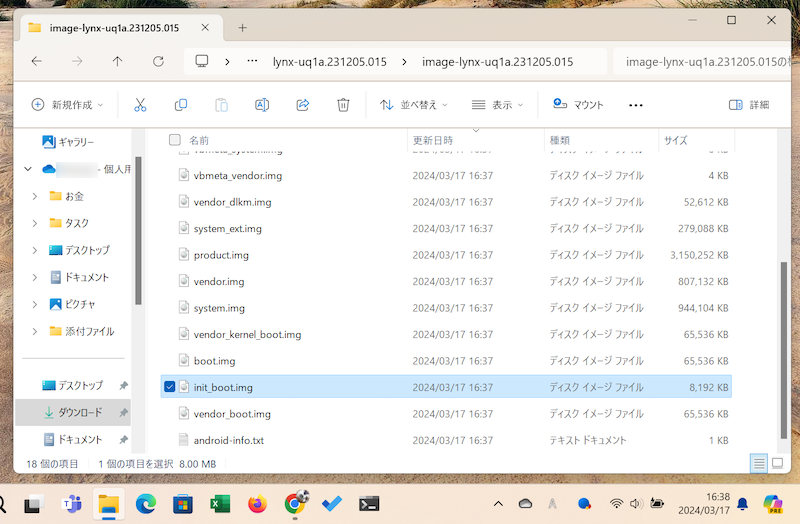Viewport: 800px width, 524px height.
Task: Click the up-arrow parent folder button
Action: click(117, 61)
